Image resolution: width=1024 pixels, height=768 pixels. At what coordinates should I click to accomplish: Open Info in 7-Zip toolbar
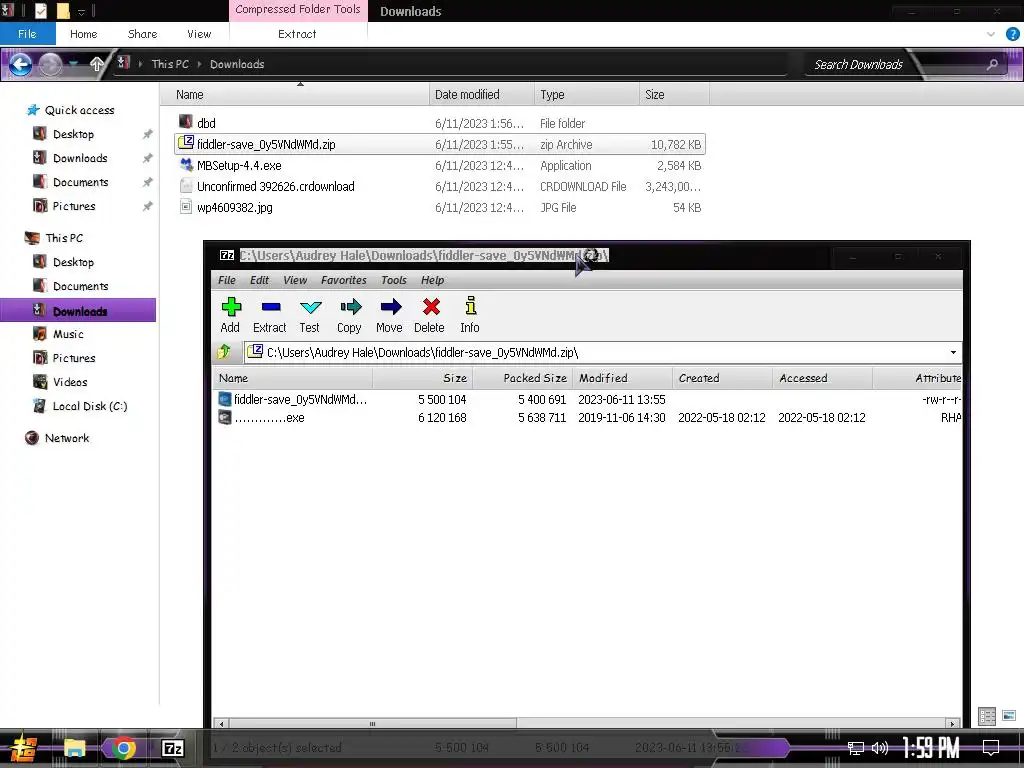point(470,315)
